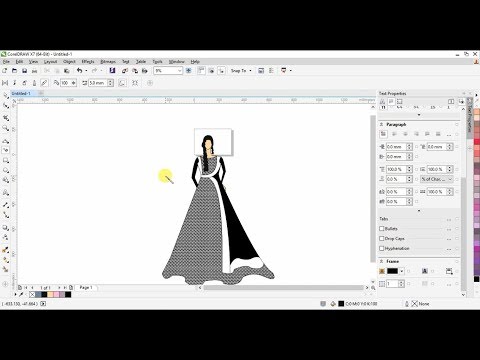Click the Import icon in standard toolbar
480x360 pixels.
(x=125, y=71)
